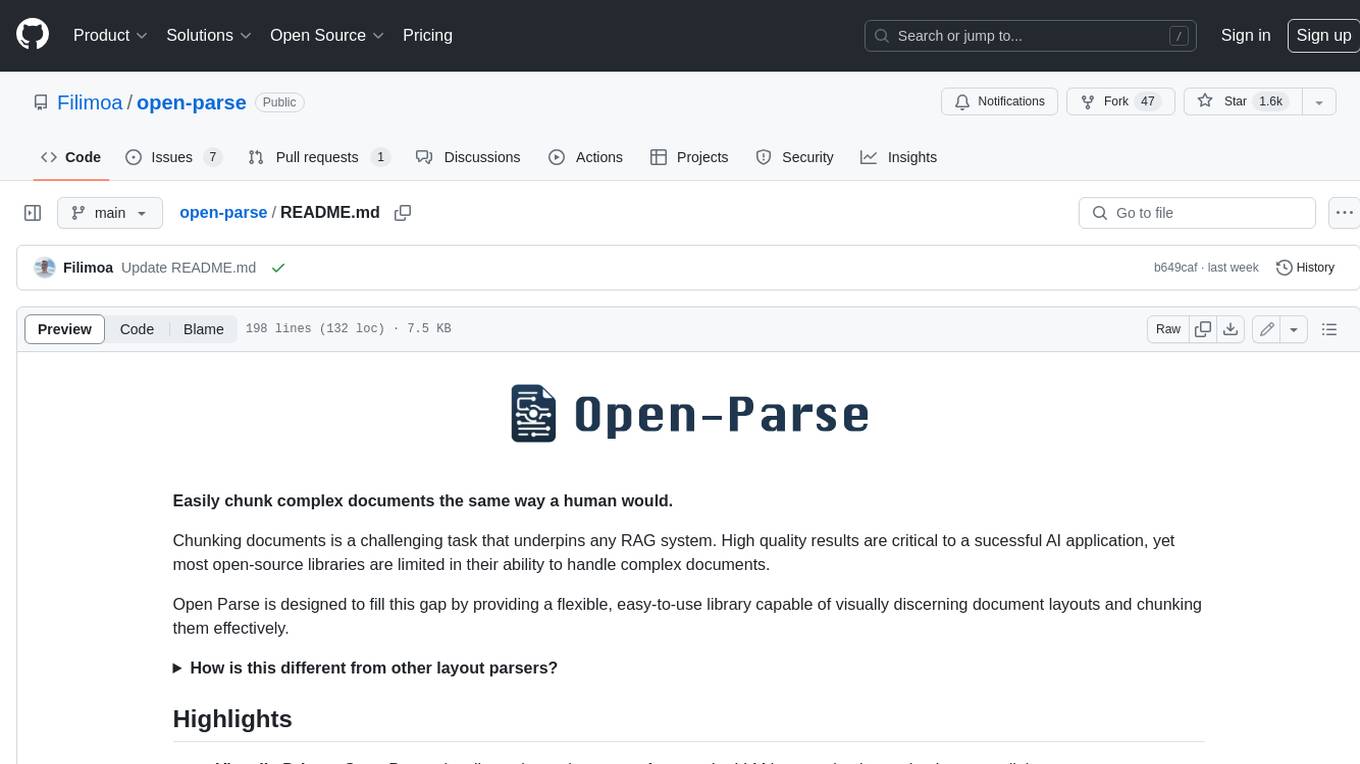Click the Public visibility label

279,102
